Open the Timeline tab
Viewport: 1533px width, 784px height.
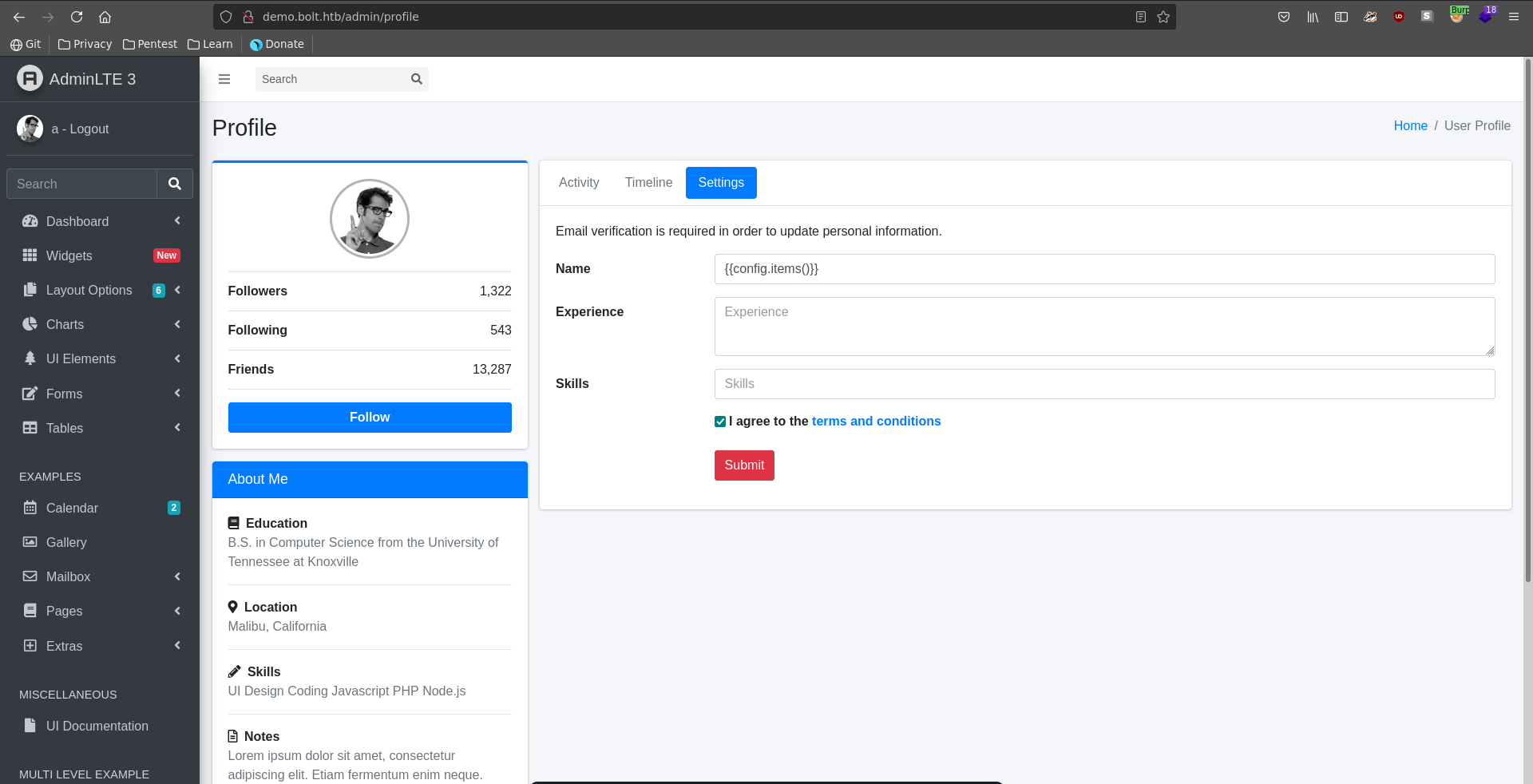[648, 183]
